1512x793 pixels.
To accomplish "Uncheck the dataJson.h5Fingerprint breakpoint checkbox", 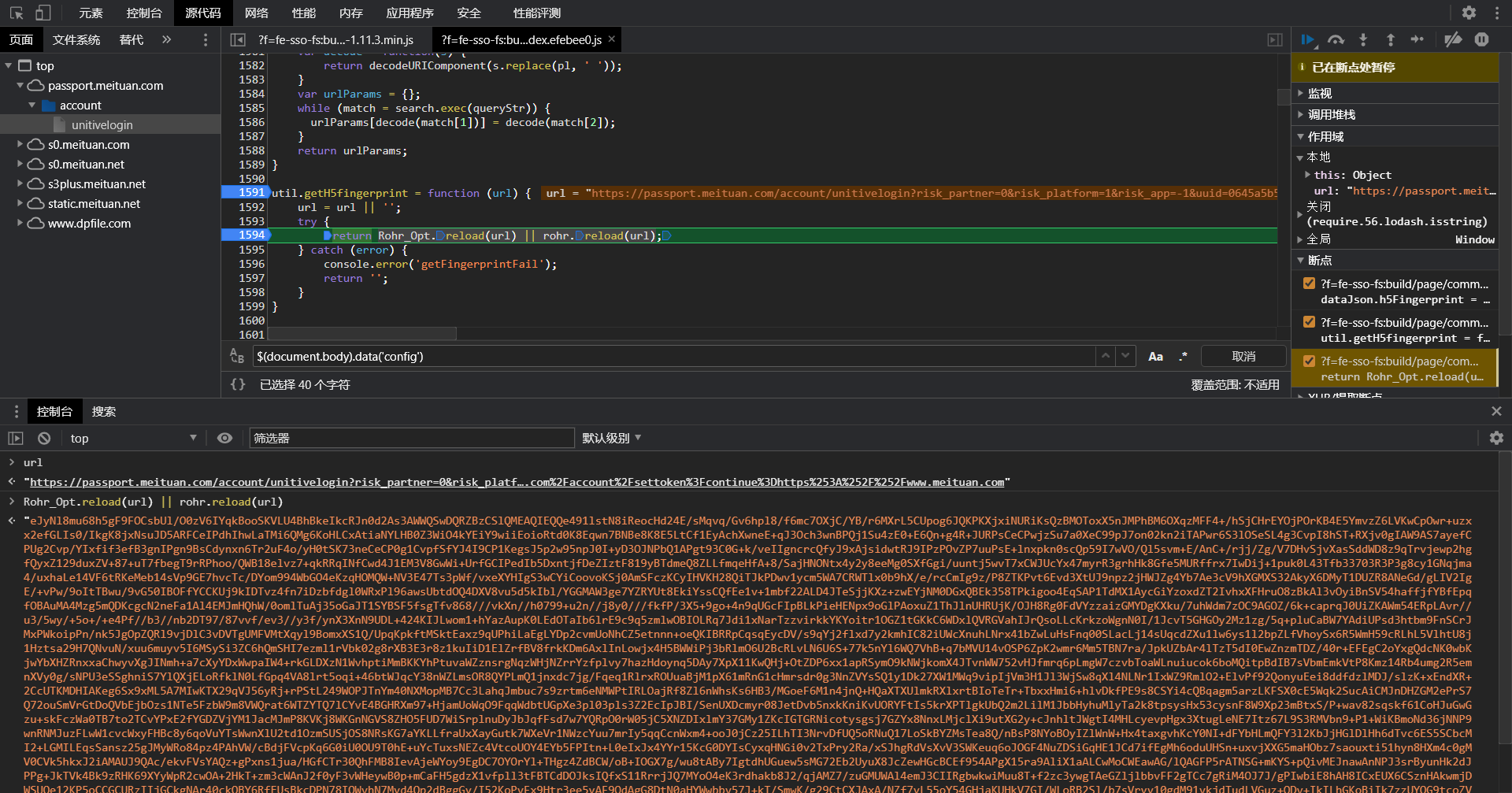I will click(1309, 283).
